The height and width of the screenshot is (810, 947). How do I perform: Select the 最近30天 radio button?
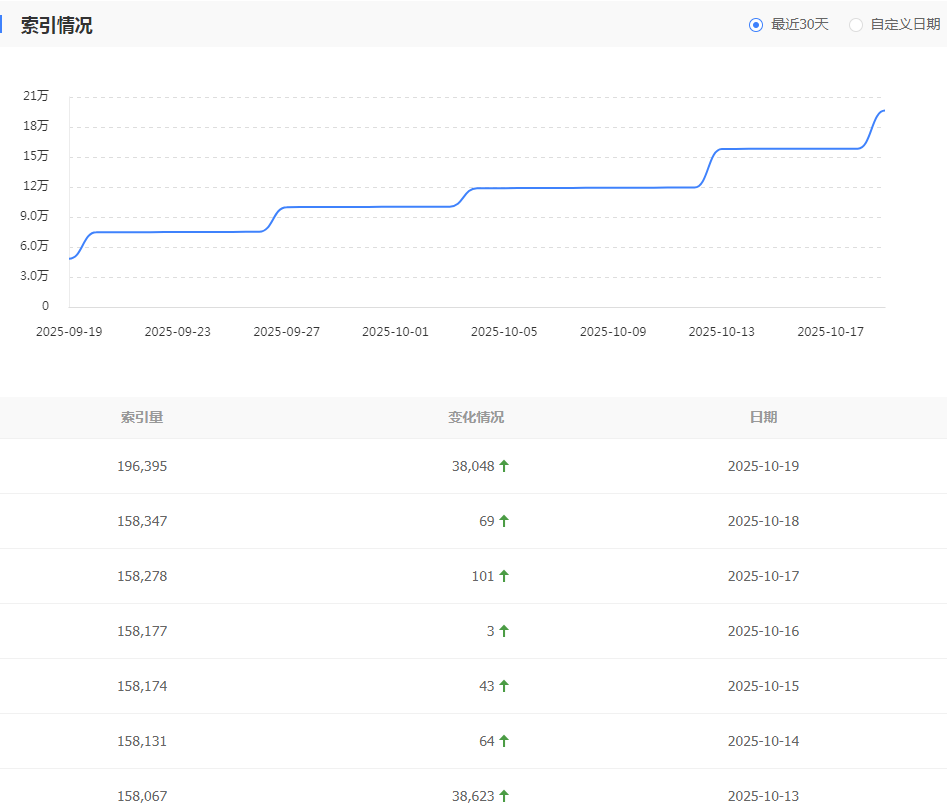(756, 25)
